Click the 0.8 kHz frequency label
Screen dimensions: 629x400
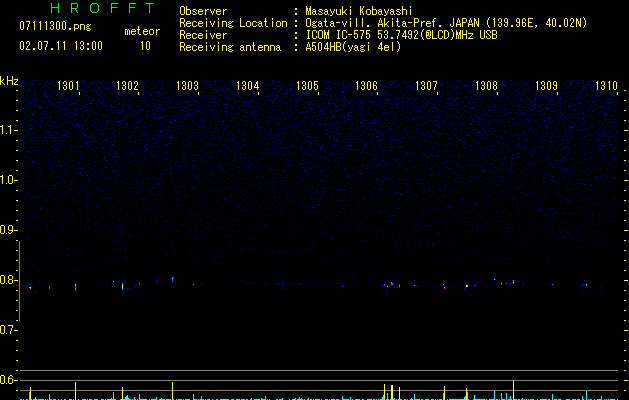(9, 280)
